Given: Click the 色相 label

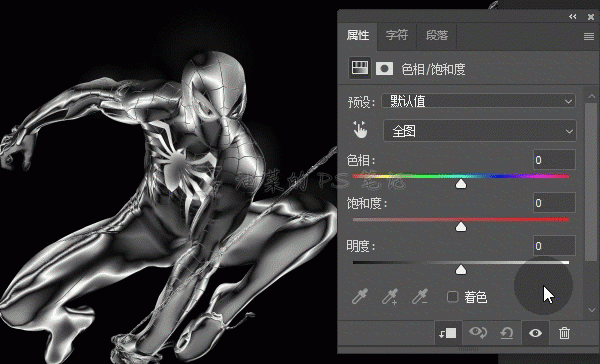Looking at the screenshot, I should (x=361, y=160).
